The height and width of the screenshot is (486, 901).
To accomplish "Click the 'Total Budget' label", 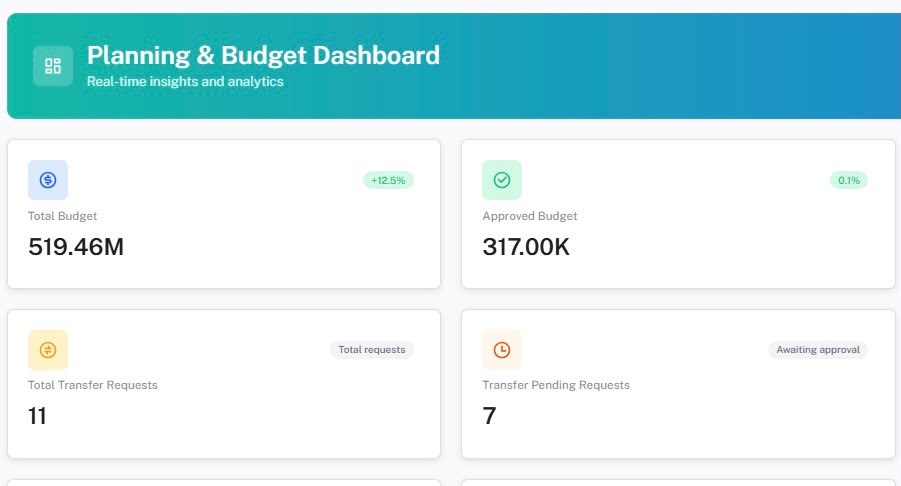I will (x=63, y=216).
